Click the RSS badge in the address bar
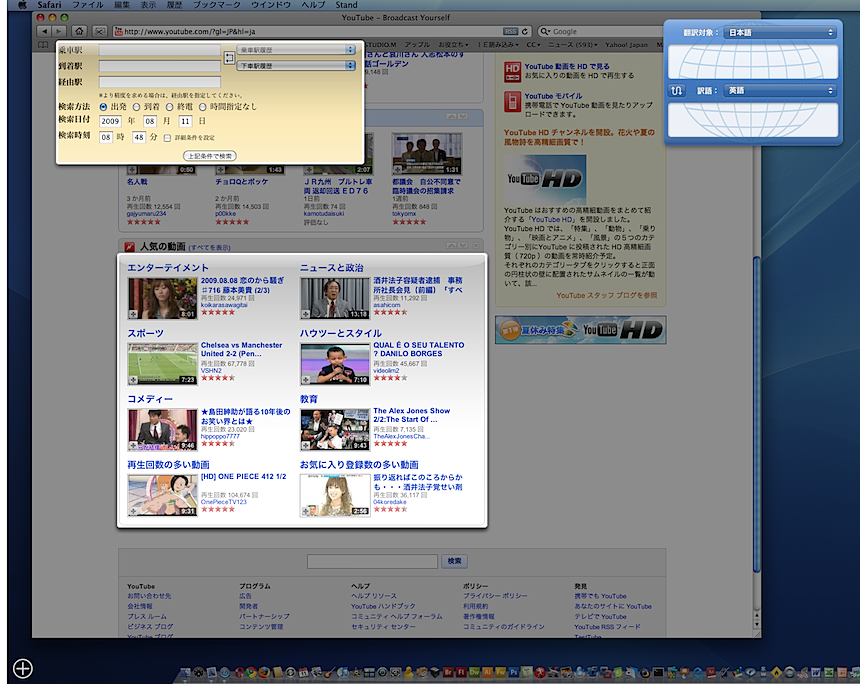Image resolution: width=860 pixels, height=684 pixels. pyautogui.click(x=511, y=31)
